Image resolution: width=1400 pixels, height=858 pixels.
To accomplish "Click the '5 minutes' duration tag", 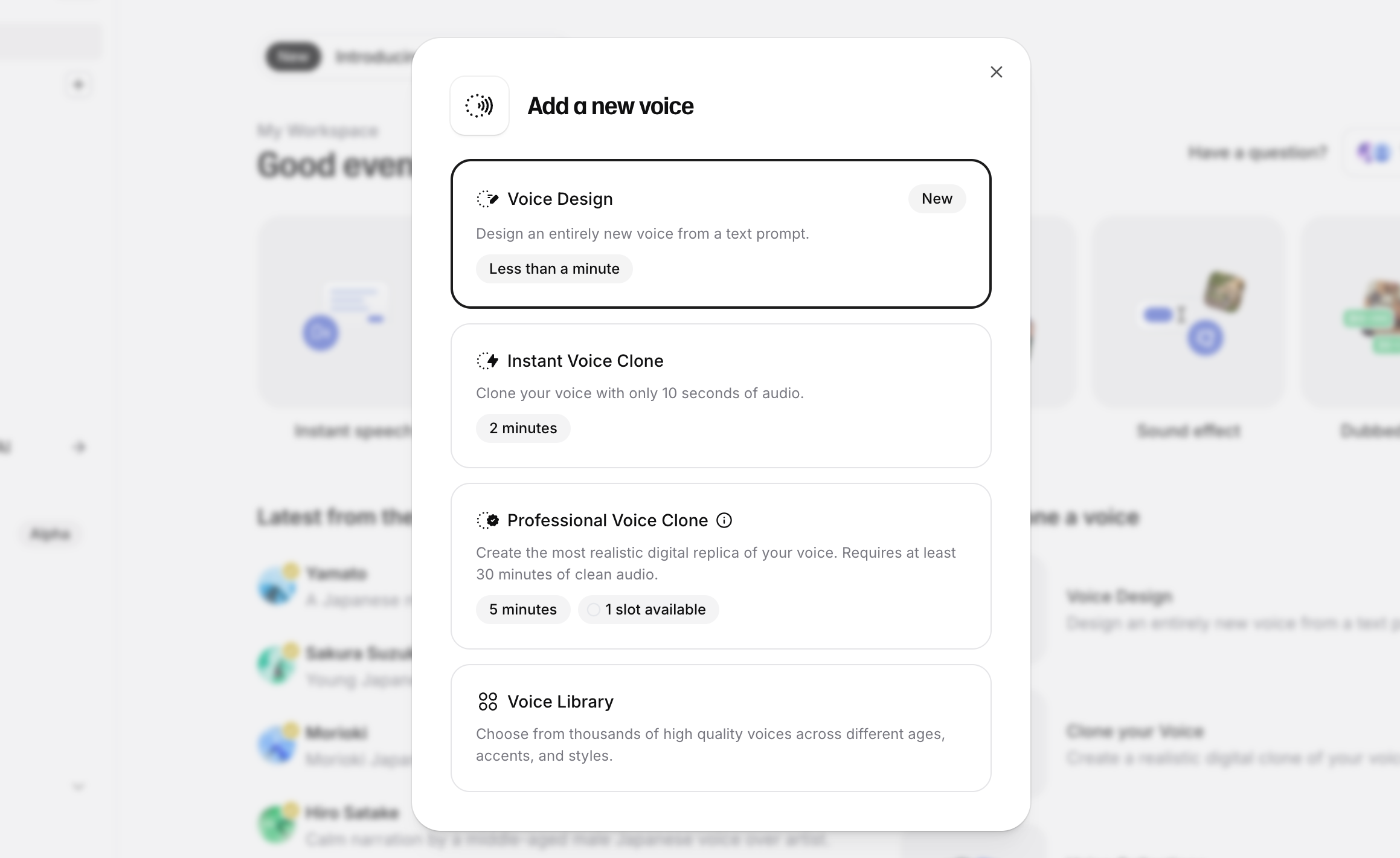I will (x=523, y=610).
